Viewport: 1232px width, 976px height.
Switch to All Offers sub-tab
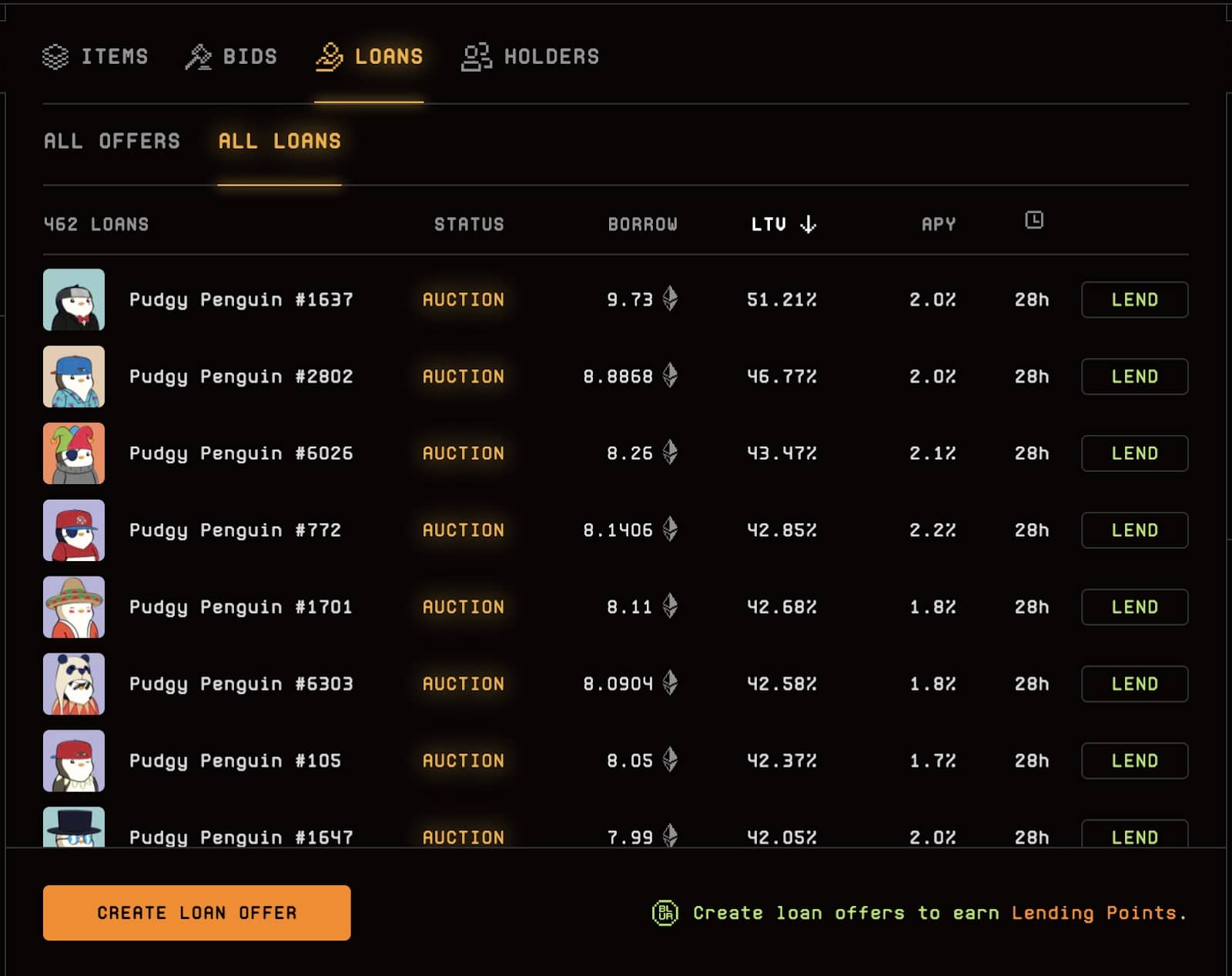[112, 141]
